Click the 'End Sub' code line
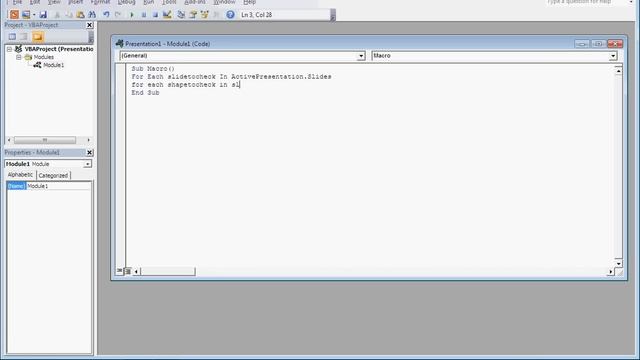Screen dimensions: 640x360 (x=145, y=93)
